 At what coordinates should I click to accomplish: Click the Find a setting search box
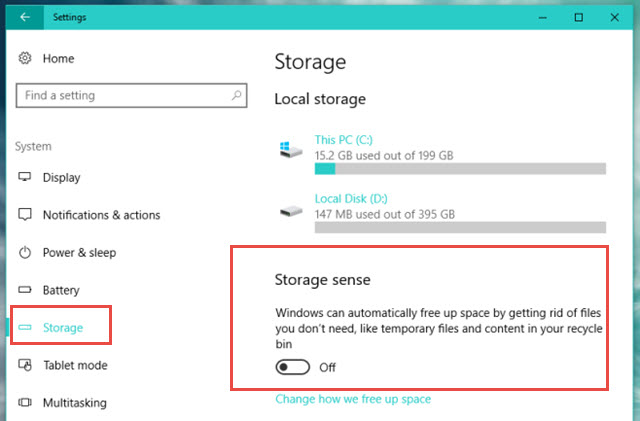tap(131, 96)
